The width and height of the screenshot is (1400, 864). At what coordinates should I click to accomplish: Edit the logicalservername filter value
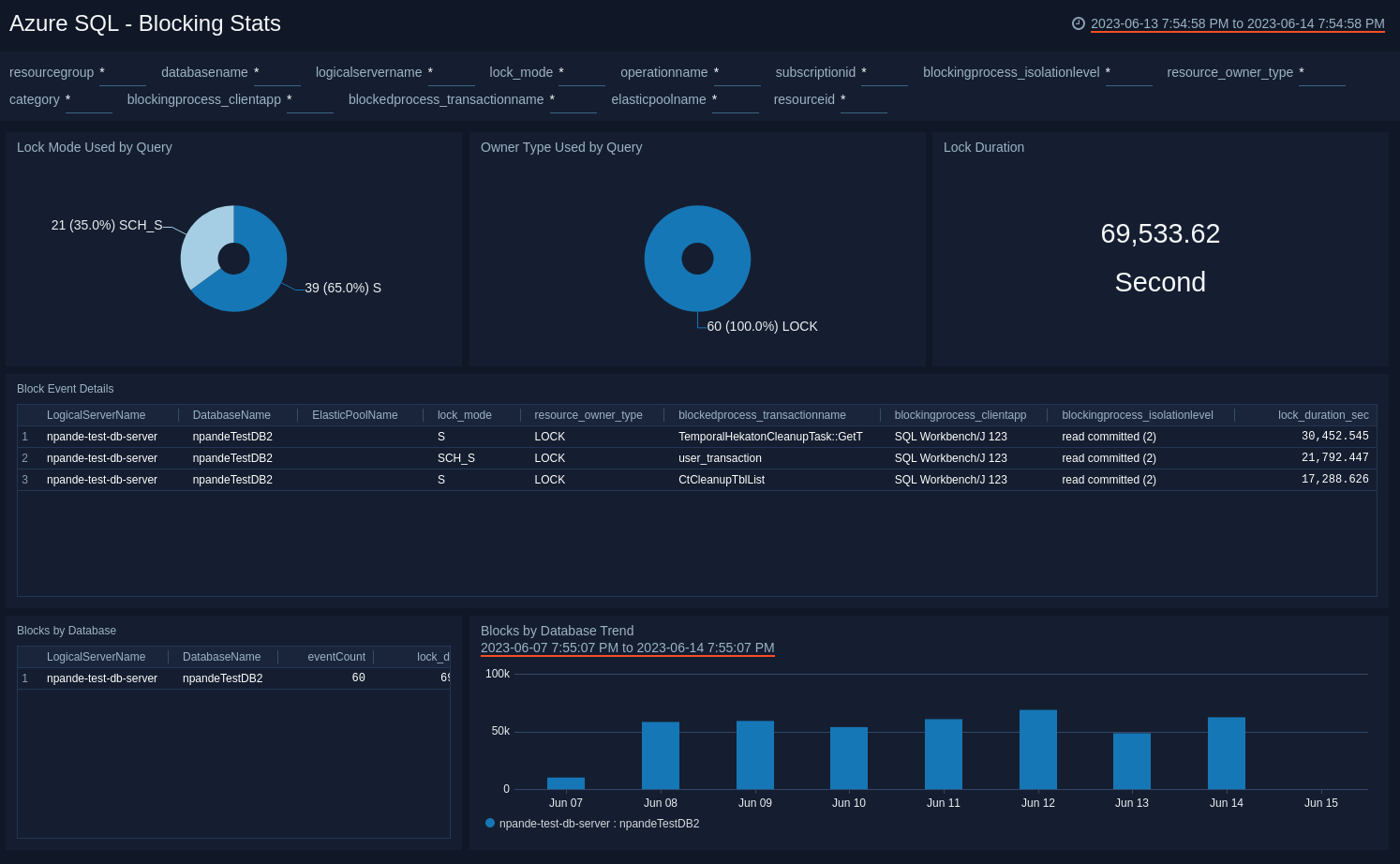(451, 73)
